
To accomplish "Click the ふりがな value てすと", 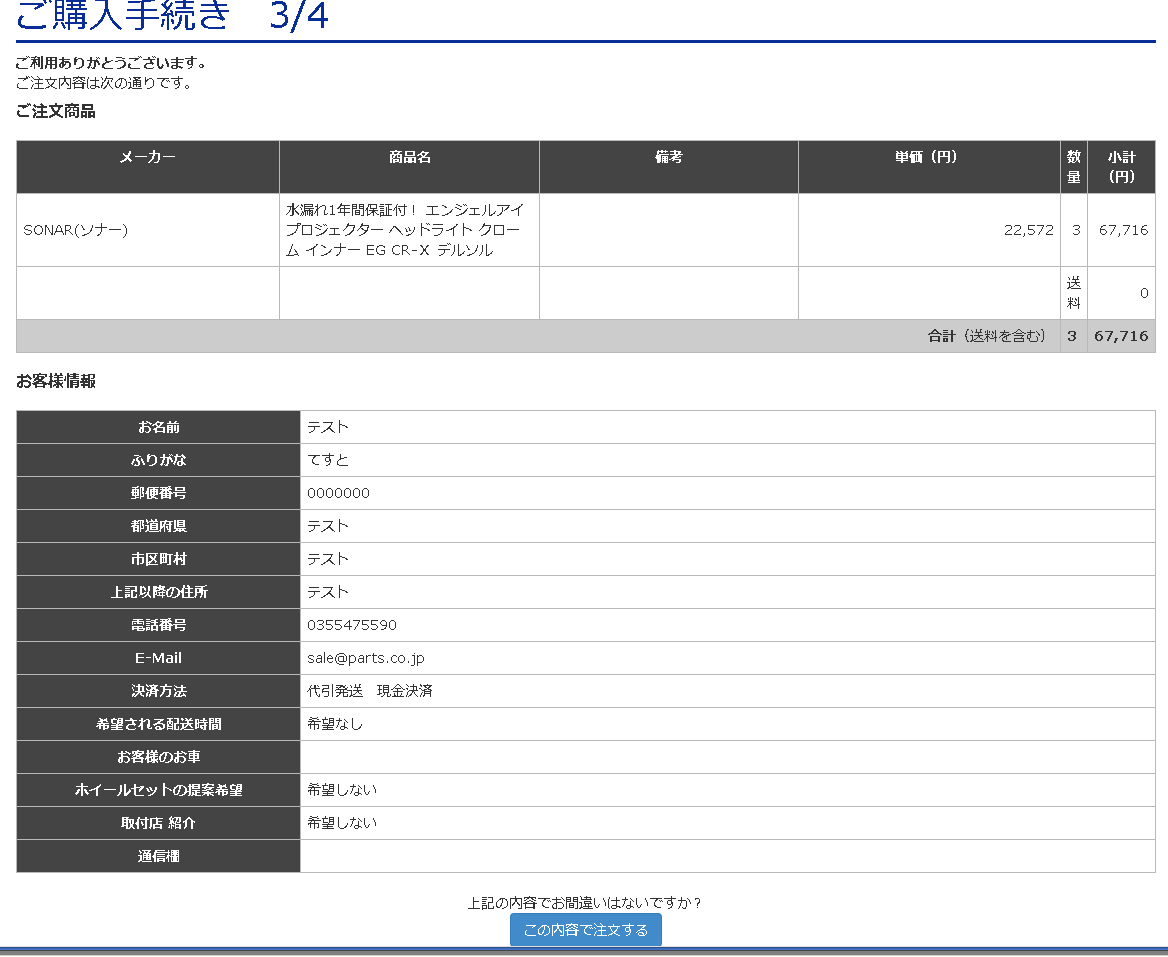I will click(x=328, y=460).
